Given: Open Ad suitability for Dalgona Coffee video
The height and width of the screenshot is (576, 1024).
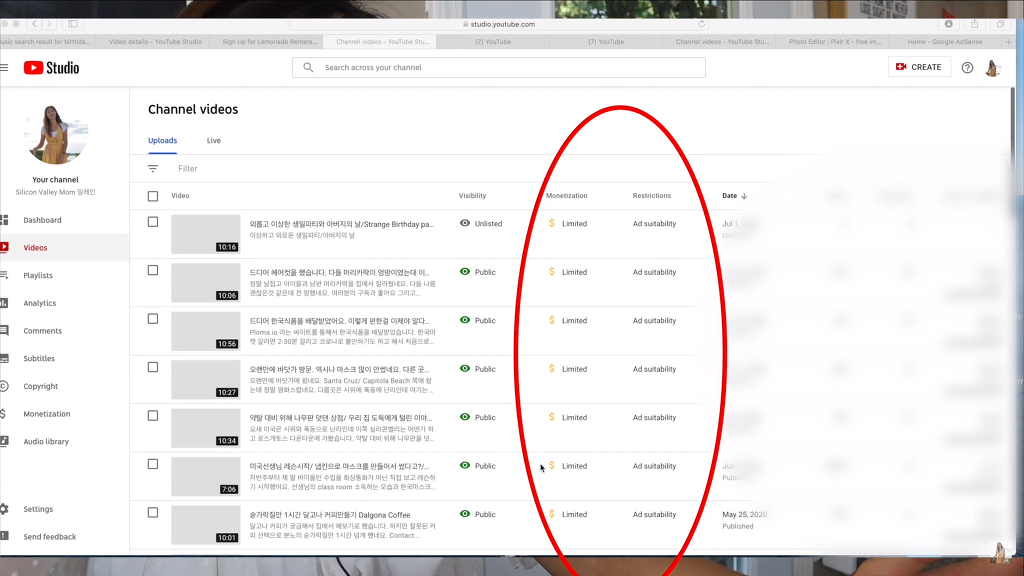Looking at the screenshot, I should [x=654, y=514].
